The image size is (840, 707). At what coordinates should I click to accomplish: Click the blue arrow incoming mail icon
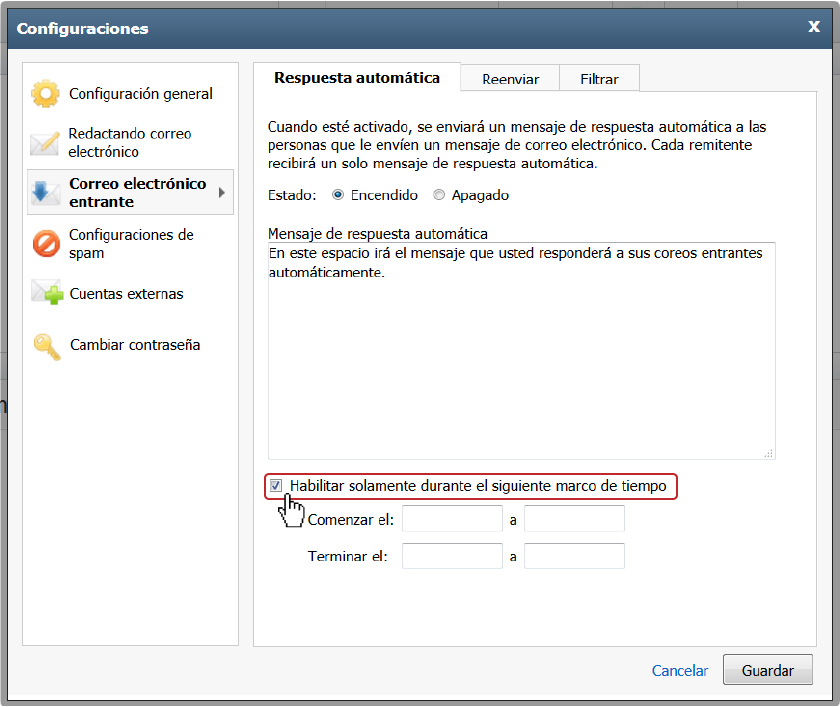[45, 193]
